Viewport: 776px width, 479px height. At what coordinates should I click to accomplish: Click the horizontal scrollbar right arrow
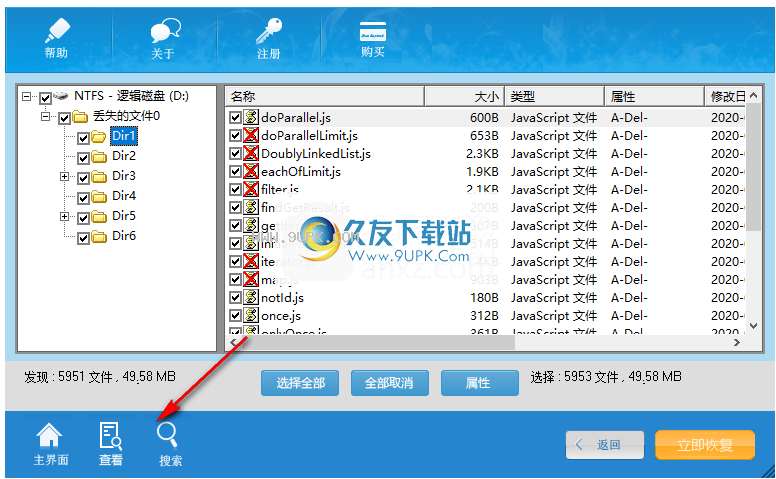(737, 342)
